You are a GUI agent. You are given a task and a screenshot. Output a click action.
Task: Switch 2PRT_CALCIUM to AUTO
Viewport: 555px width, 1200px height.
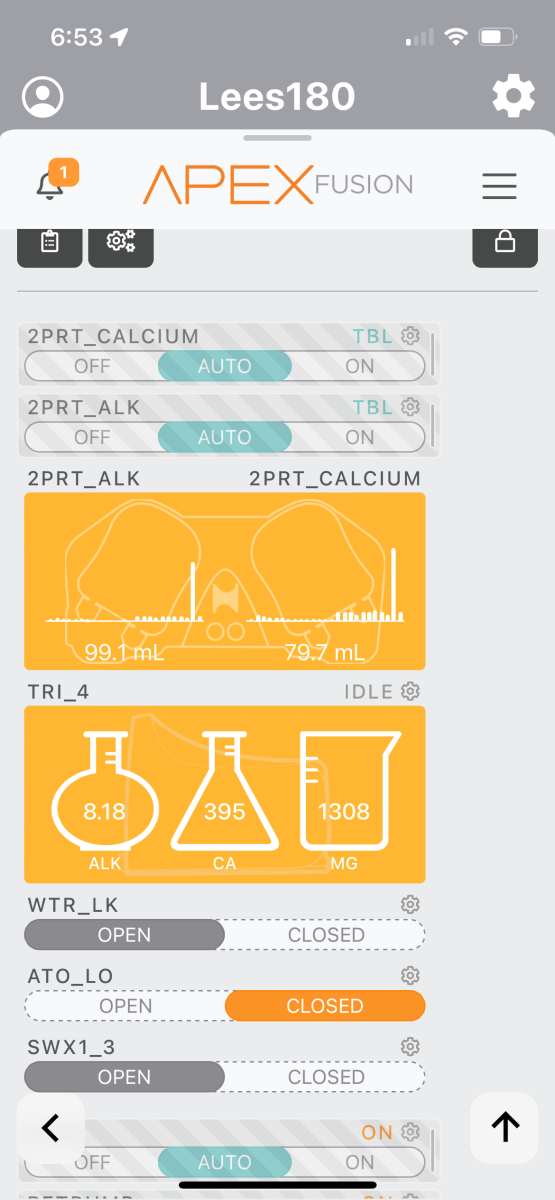(x=225, y=366)
